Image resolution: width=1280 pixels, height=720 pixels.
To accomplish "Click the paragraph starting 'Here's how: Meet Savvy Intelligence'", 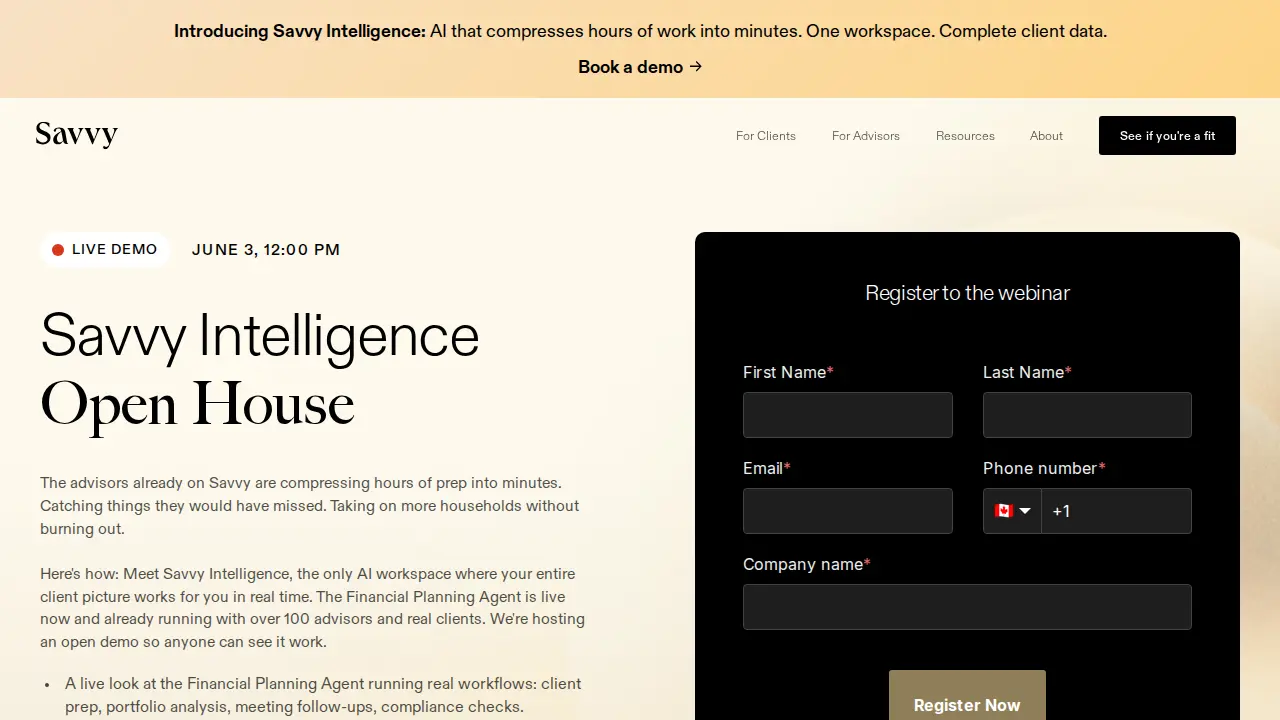I will 312,608.
